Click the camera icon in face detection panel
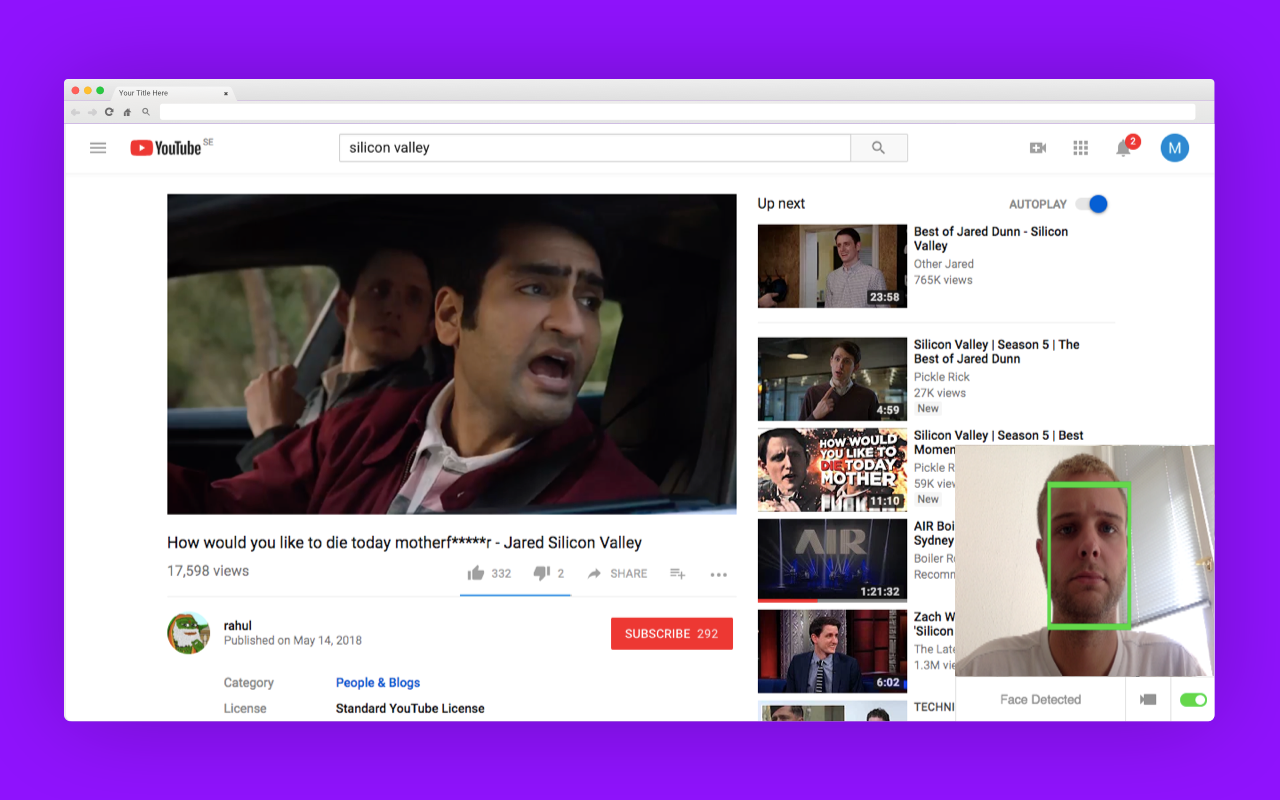The image size is (1280, 800). [x=1148, y=700]
